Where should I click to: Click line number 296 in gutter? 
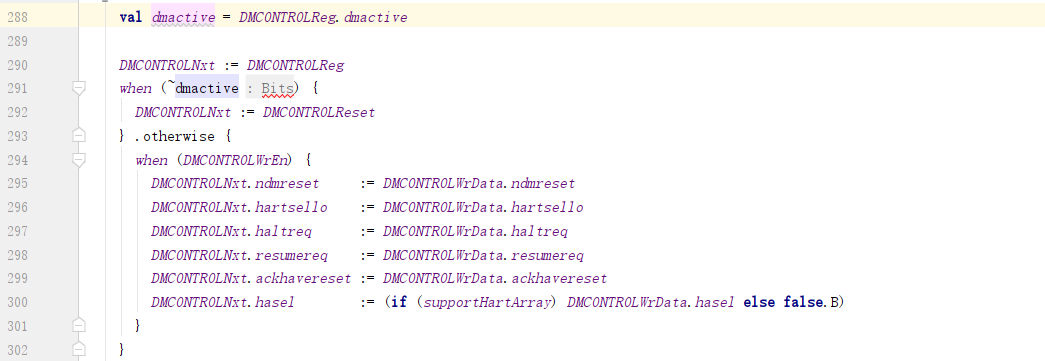click(x=17, y=208)
